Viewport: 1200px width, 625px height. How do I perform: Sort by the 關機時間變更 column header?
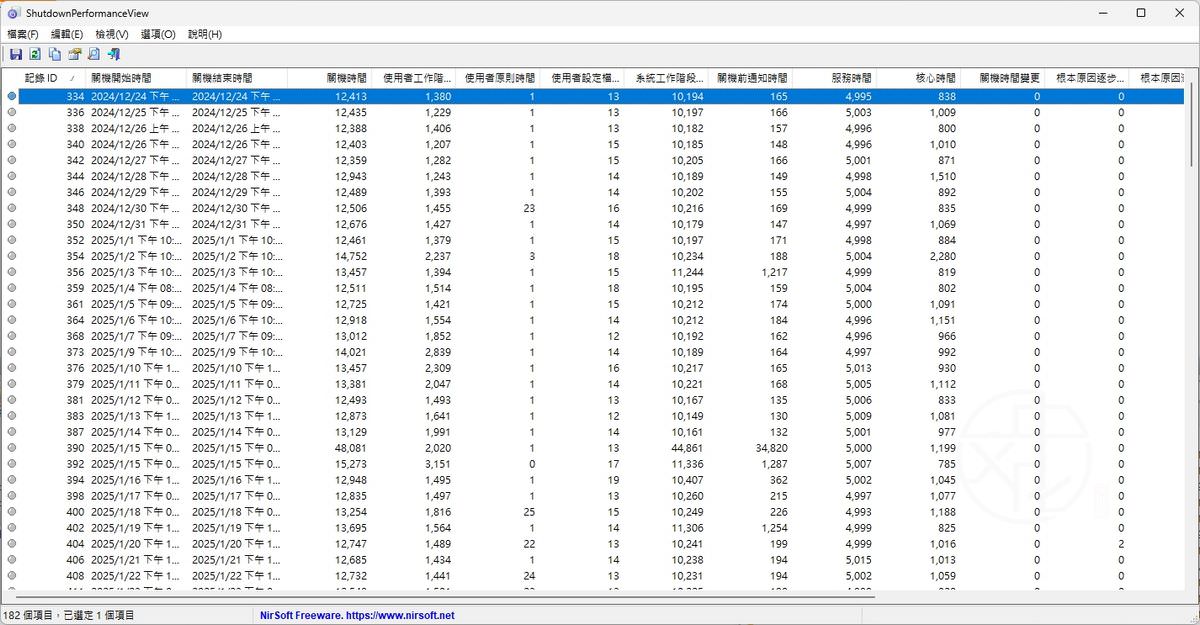coord(1002,77)
